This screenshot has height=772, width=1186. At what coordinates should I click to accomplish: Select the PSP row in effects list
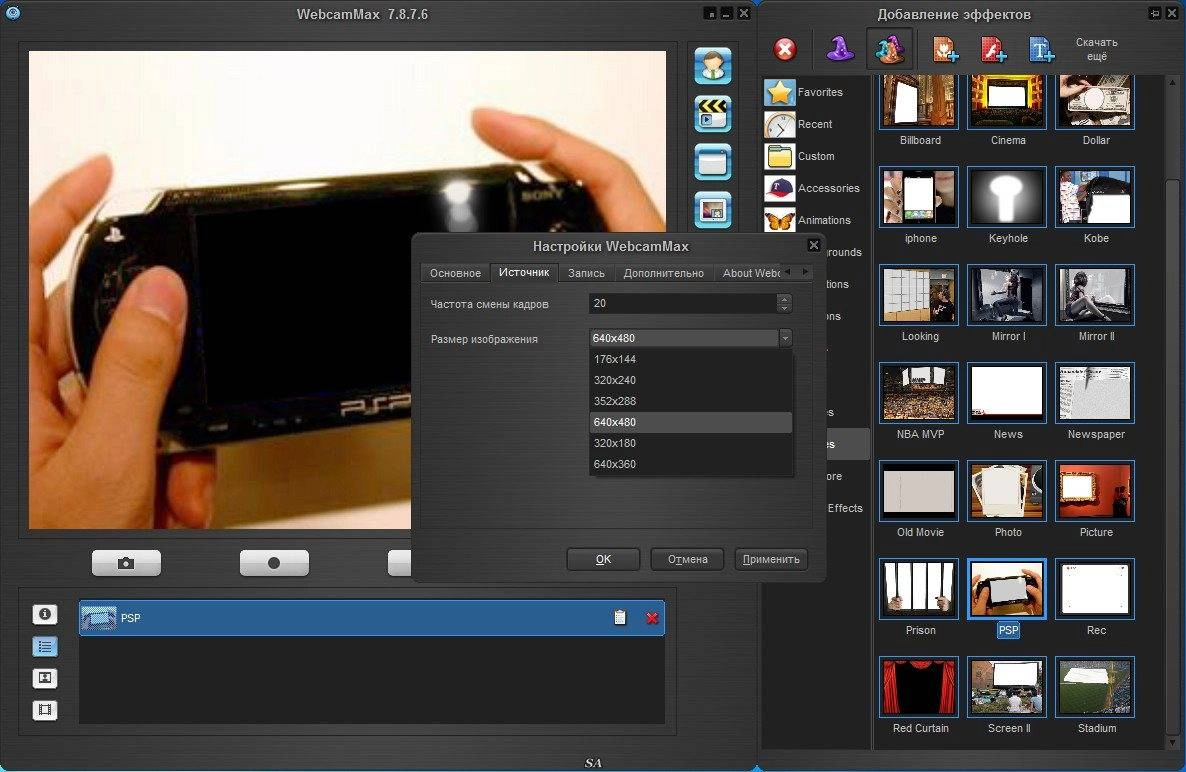click(371, 618)
